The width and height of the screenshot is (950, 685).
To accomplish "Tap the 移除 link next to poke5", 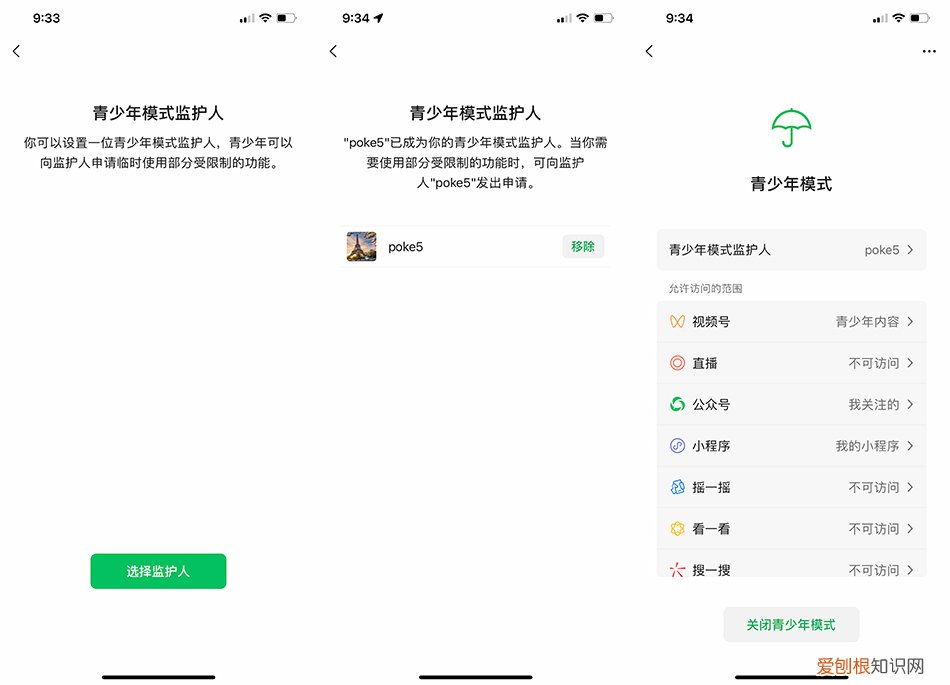I will point(583,246).
